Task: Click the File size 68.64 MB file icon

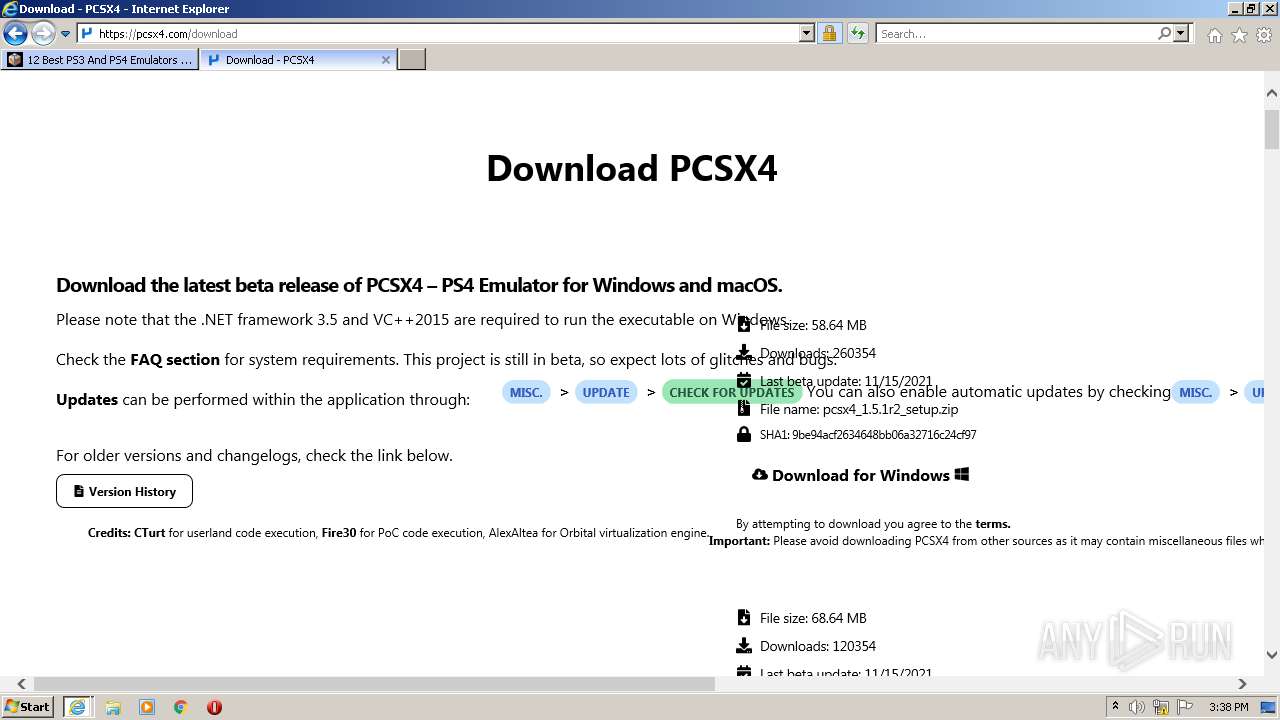Action: click(x=743, y=617)
